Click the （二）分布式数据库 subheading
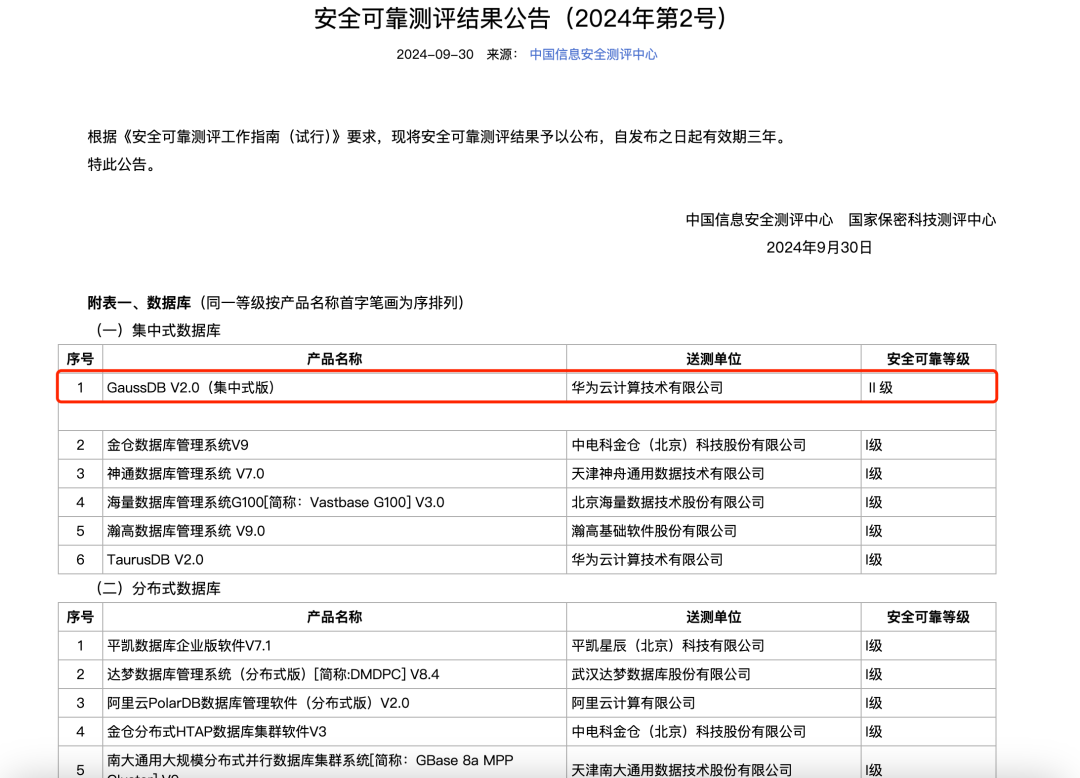1080x778 pixels. (x=159, y=589)
